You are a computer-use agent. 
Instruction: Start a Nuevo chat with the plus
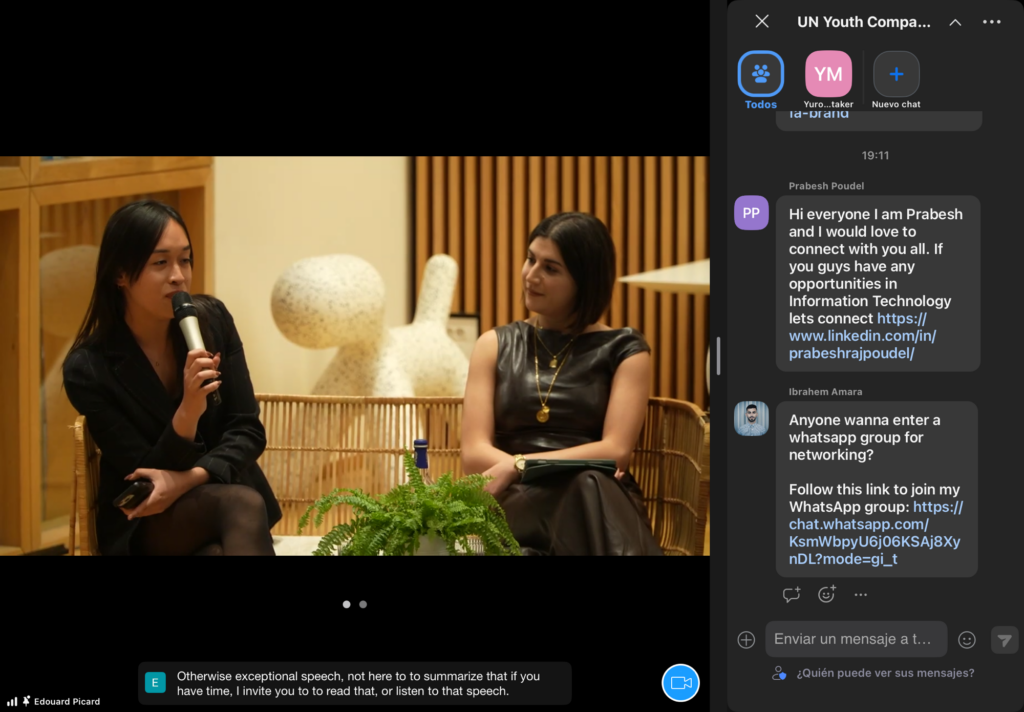[x=896, y=74]
